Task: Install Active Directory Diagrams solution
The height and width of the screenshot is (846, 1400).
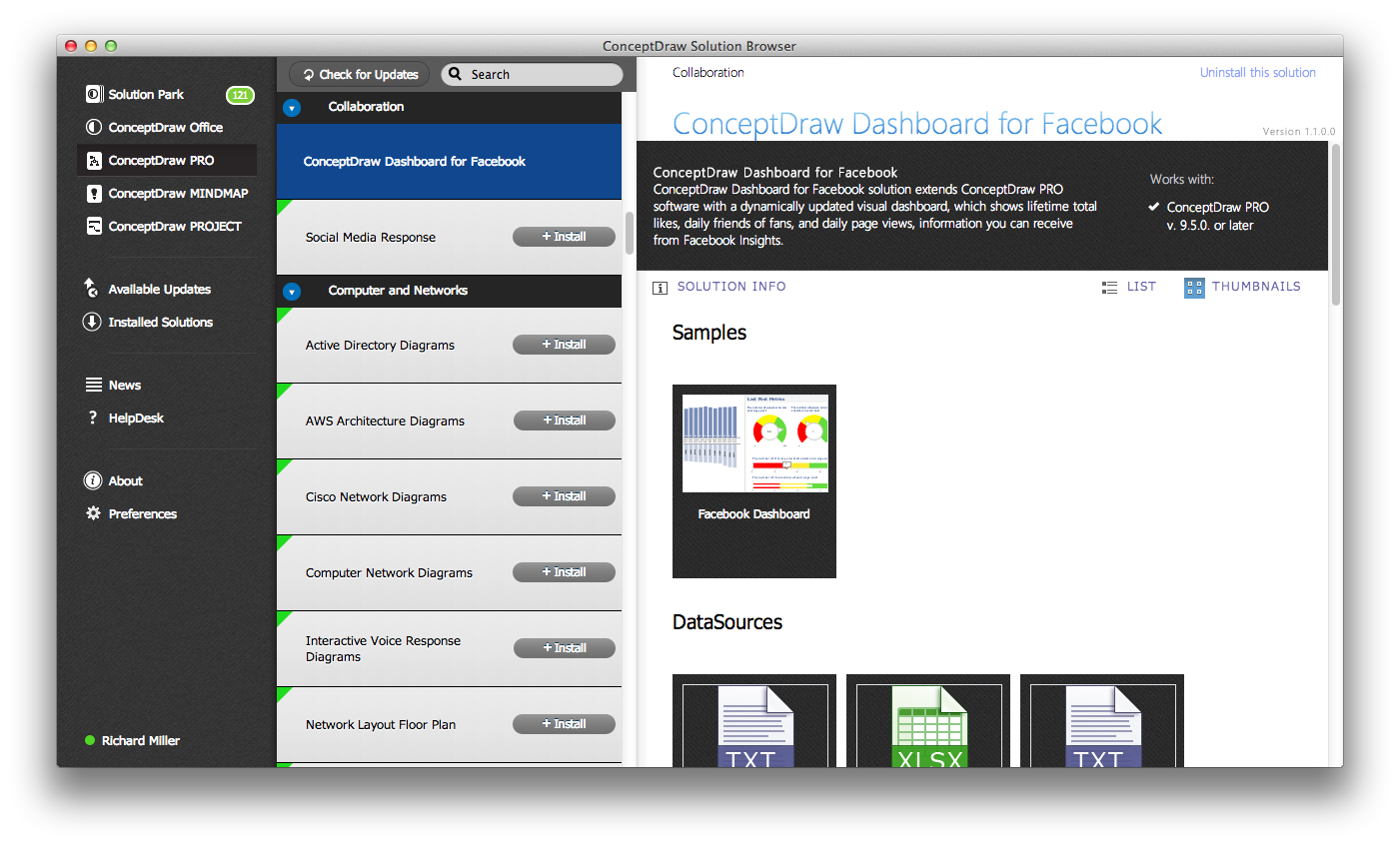Action: pyautogui.click(x=564, y=345)
